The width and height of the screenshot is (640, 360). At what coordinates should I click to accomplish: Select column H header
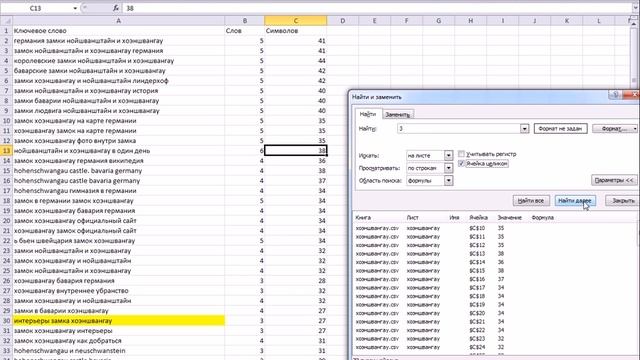tap(471, 20)
